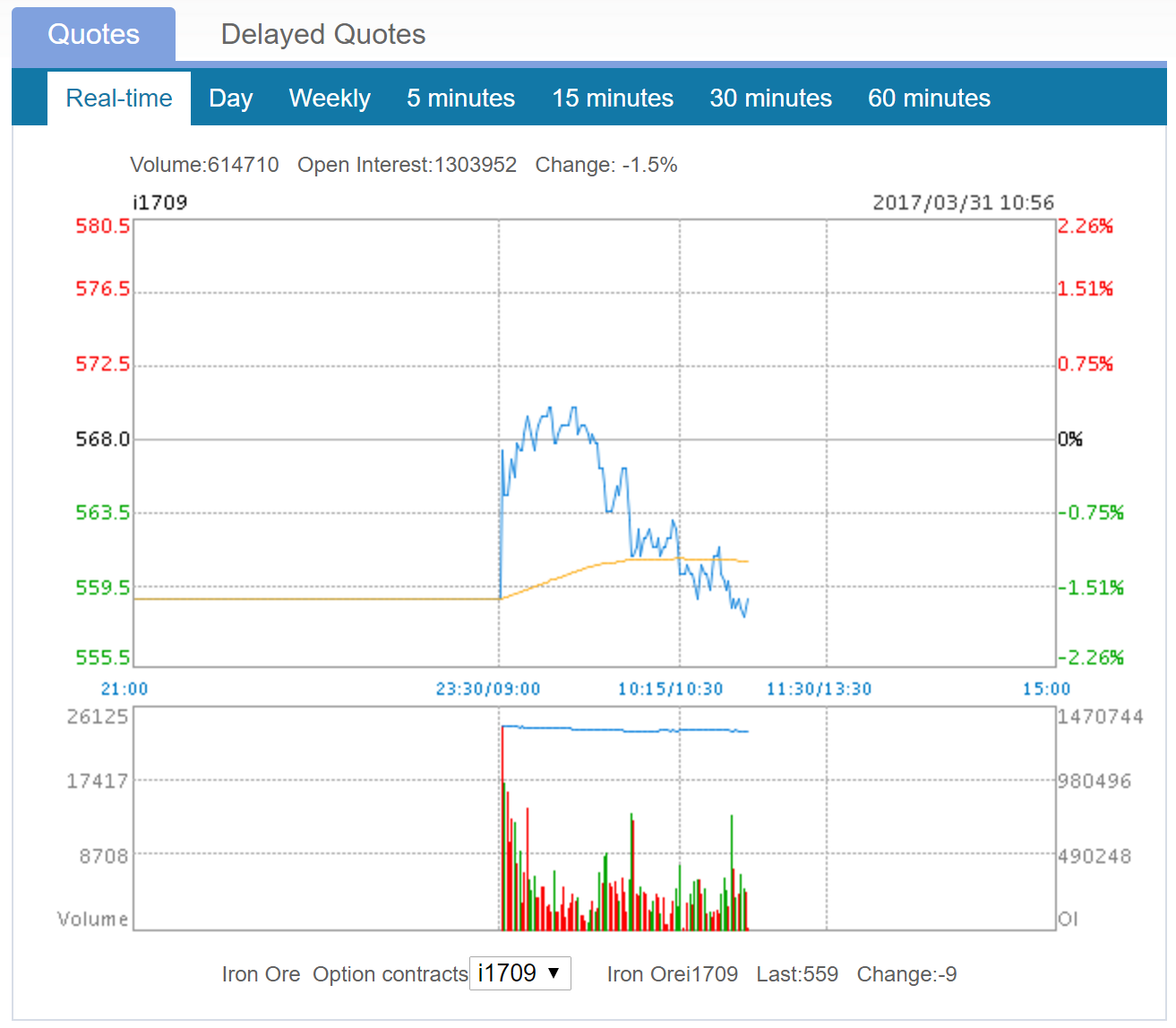Viewport: 1176px width, 1028px height.
Task: Click the 10:15/10:30 time axis marker
Action: pos(670,689)
